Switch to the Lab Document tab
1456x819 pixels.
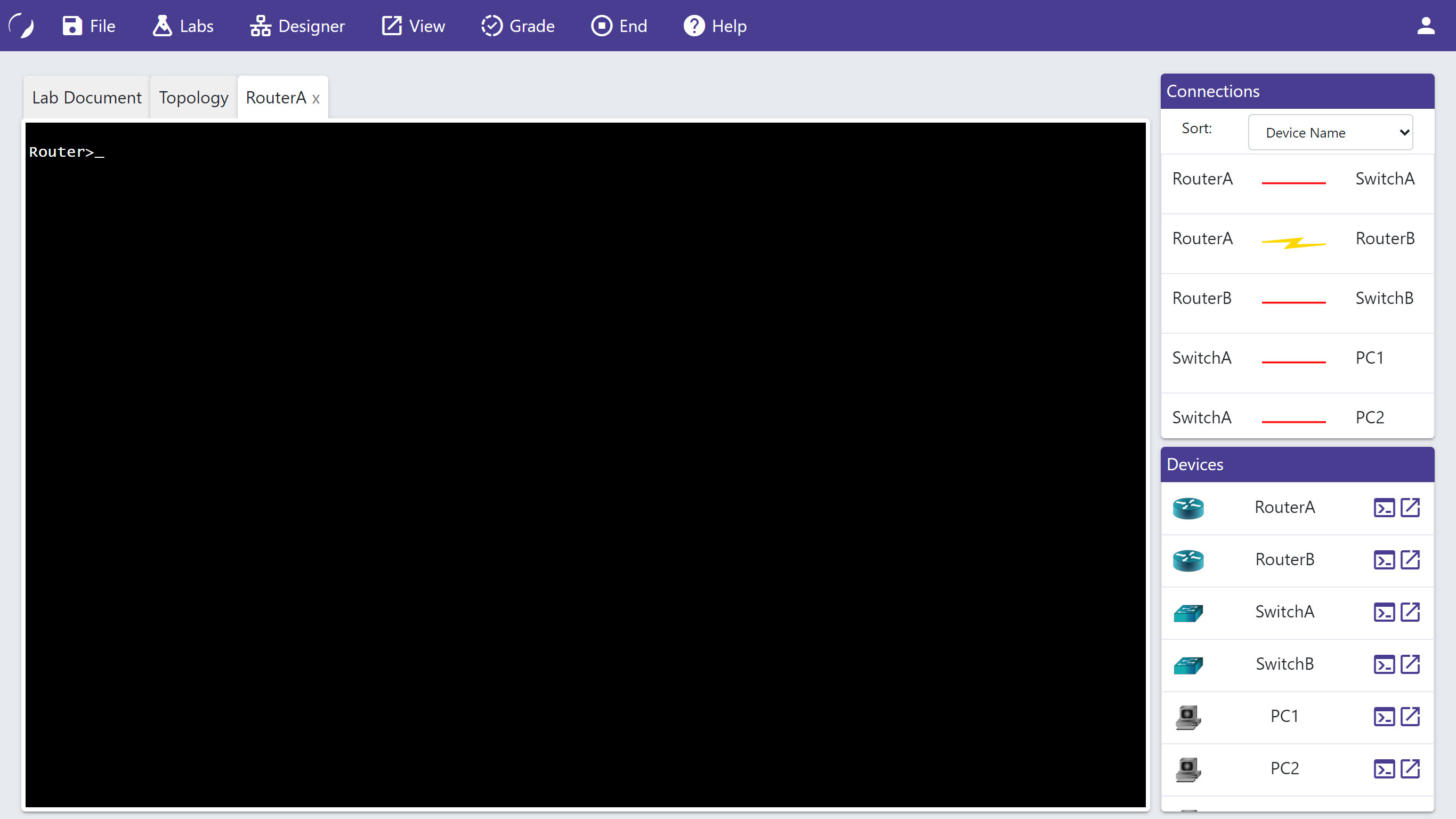click(x=86, y=97)
